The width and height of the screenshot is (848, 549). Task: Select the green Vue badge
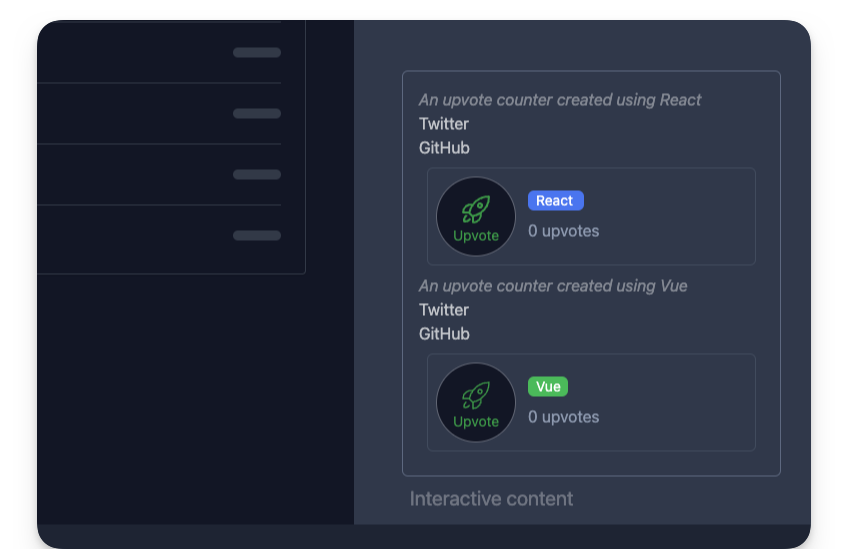pyautogui.click(x=548, y=387)
